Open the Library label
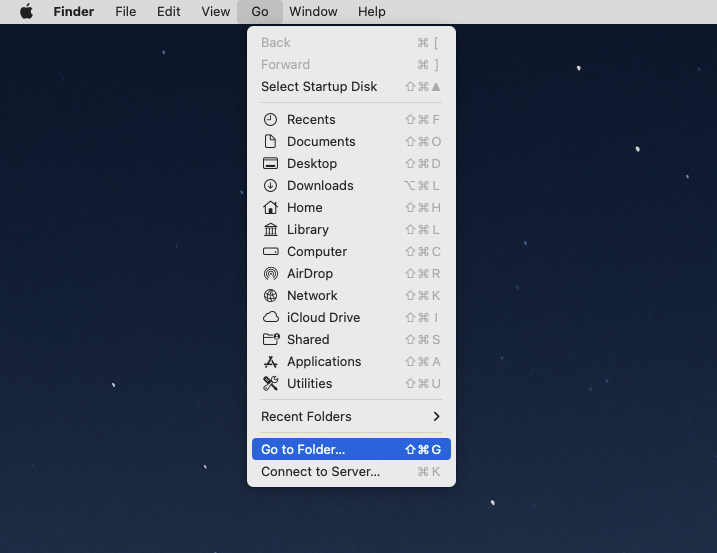717x553 pixels. [308, 229]
